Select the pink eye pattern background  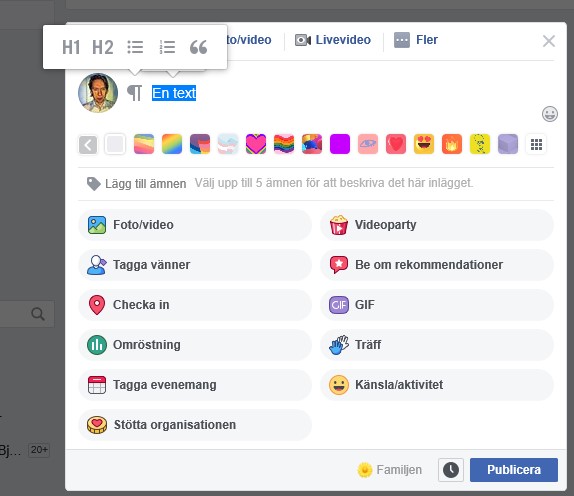click(368, 144)
